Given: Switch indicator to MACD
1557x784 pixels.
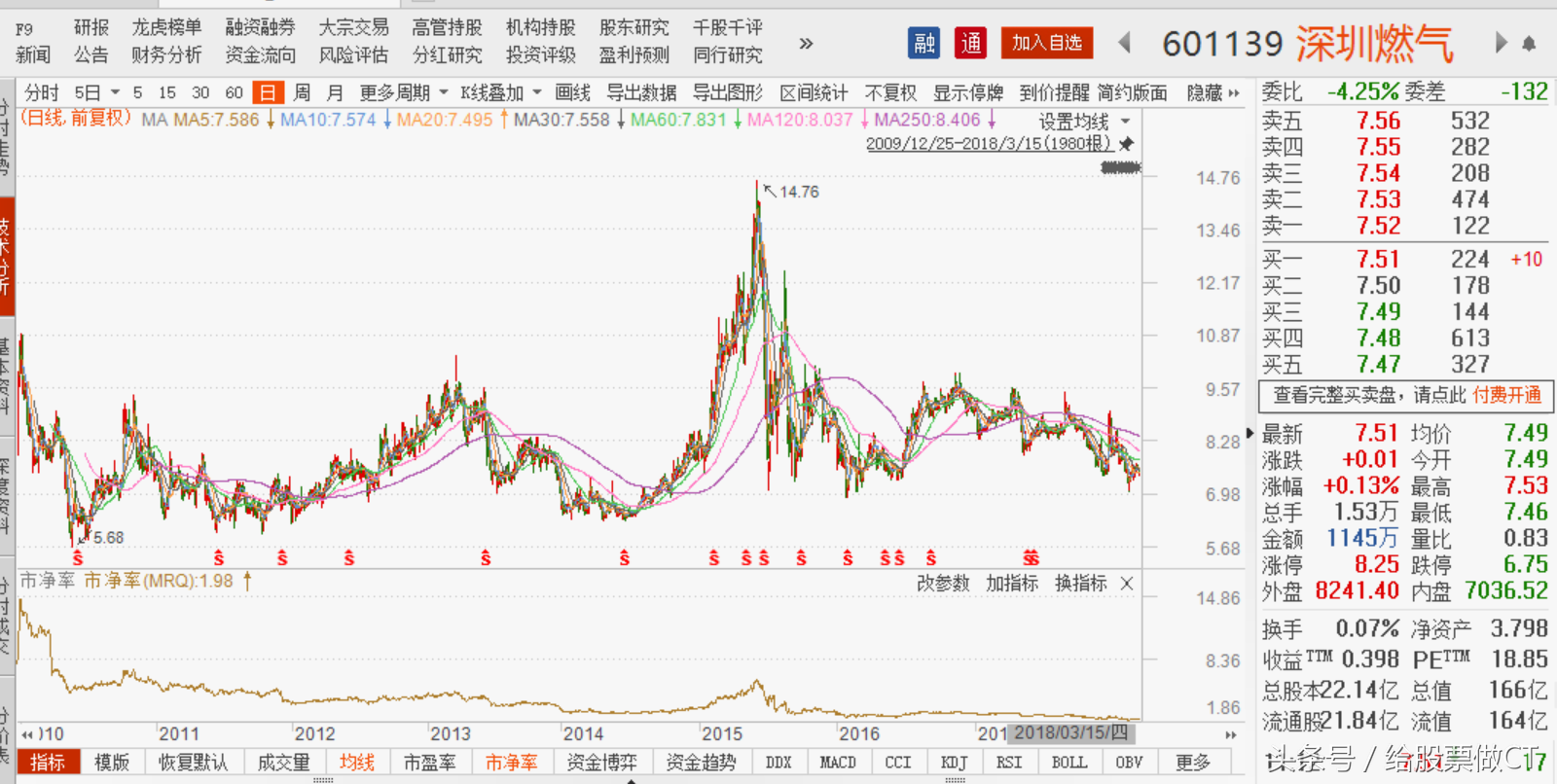Looking at the screenshot, I should coord(837,763).
